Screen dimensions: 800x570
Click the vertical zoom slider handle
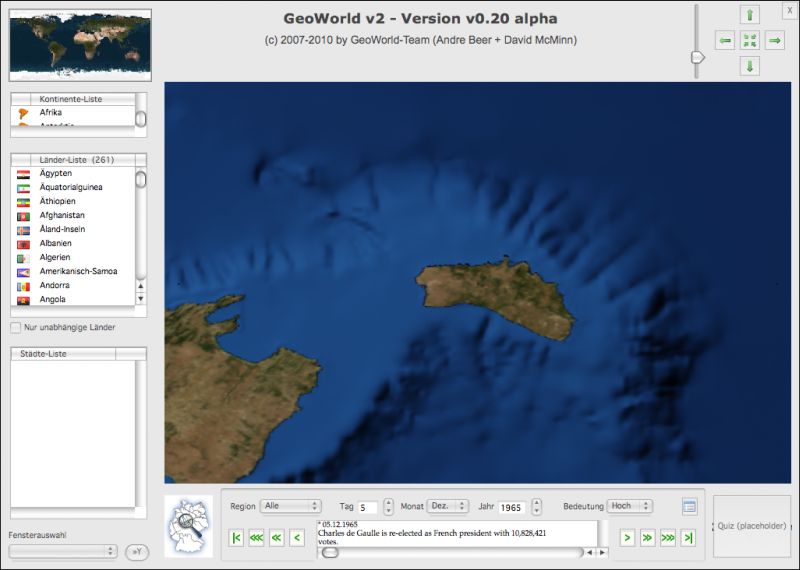697,57
